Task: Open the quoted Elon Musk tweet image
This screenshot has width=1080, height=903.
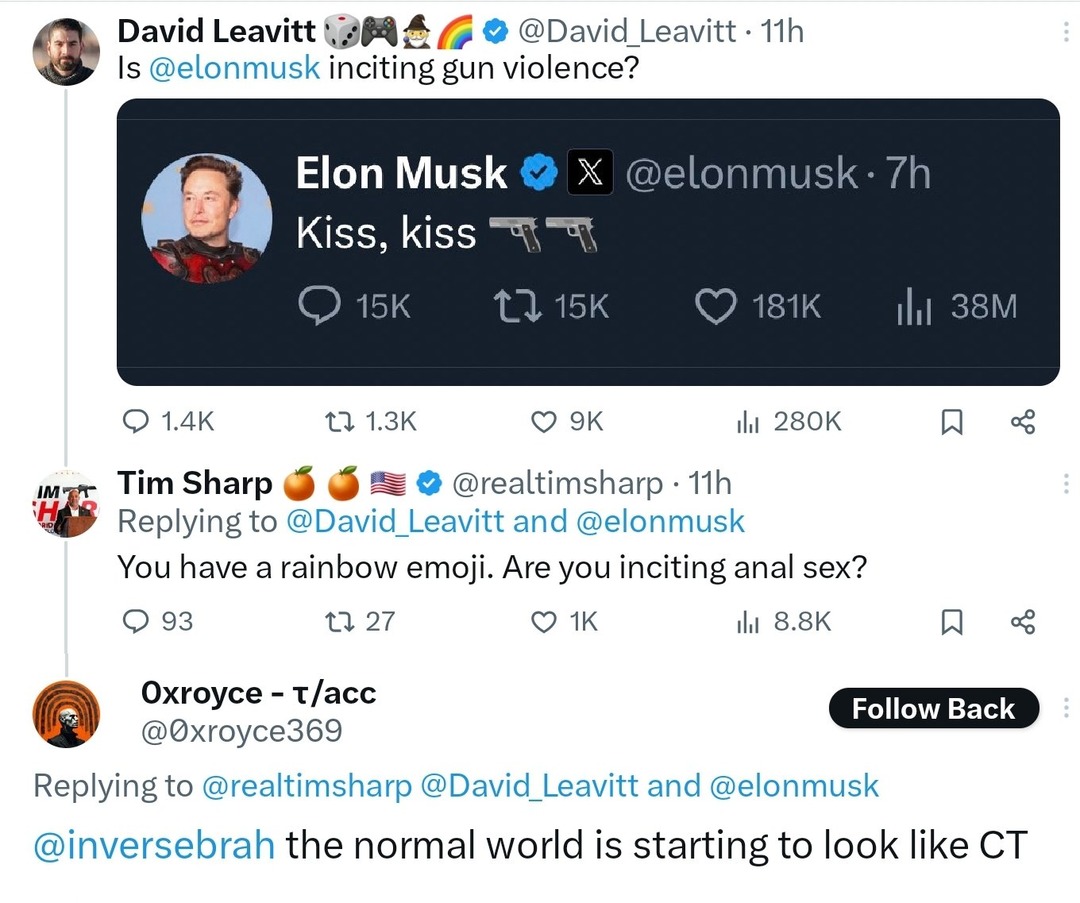Action: [588, 242]
